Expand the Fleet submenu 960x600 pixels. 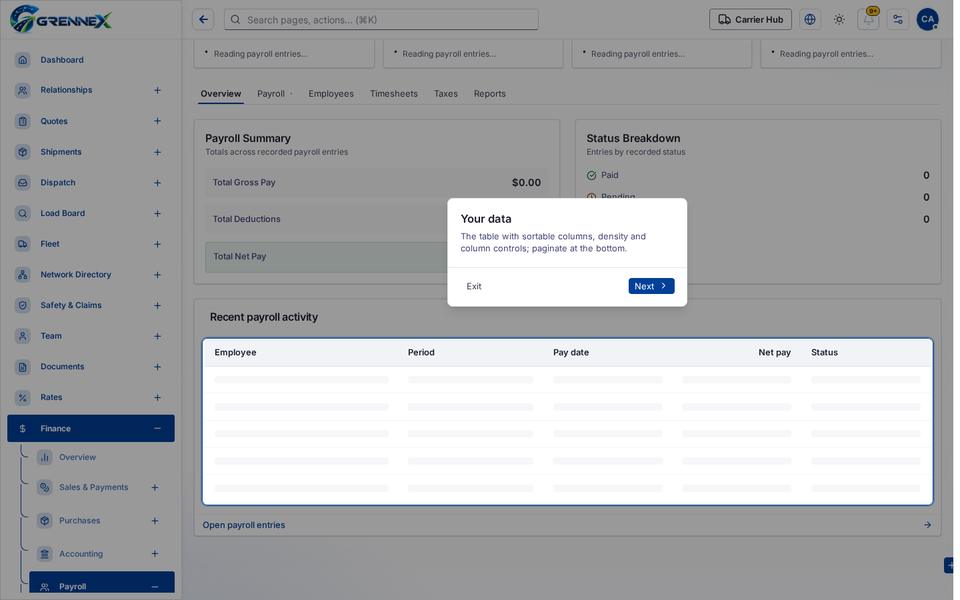pyautogui.click(x=157, y=244)
